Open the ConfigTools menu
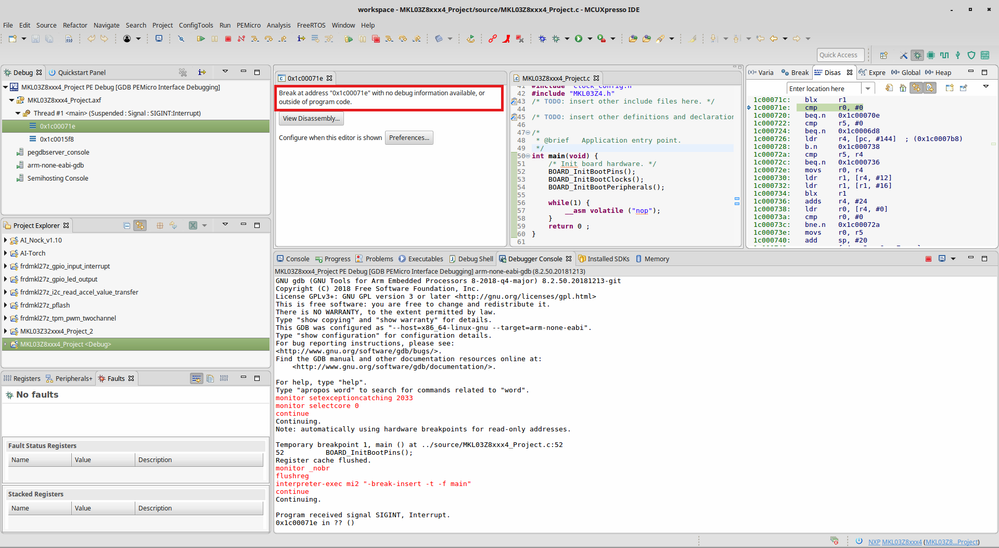Image resolution: width=999 pixels, height=548 pixels. (x=196, y=25)
